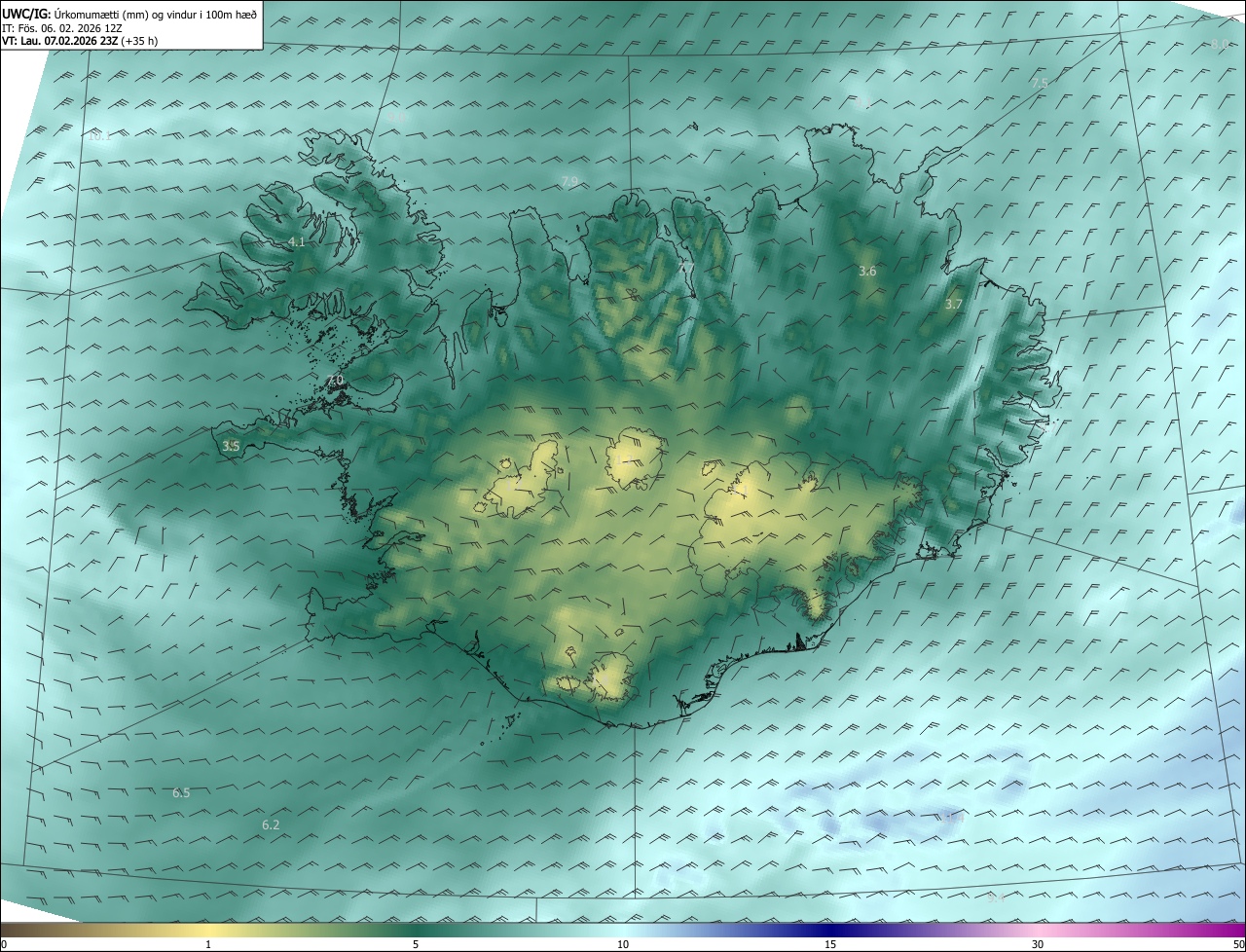The height and width of the screenshot is (952, 1246).
Task: Click the 6.5 value label on the map
Action: click(181, 793)
